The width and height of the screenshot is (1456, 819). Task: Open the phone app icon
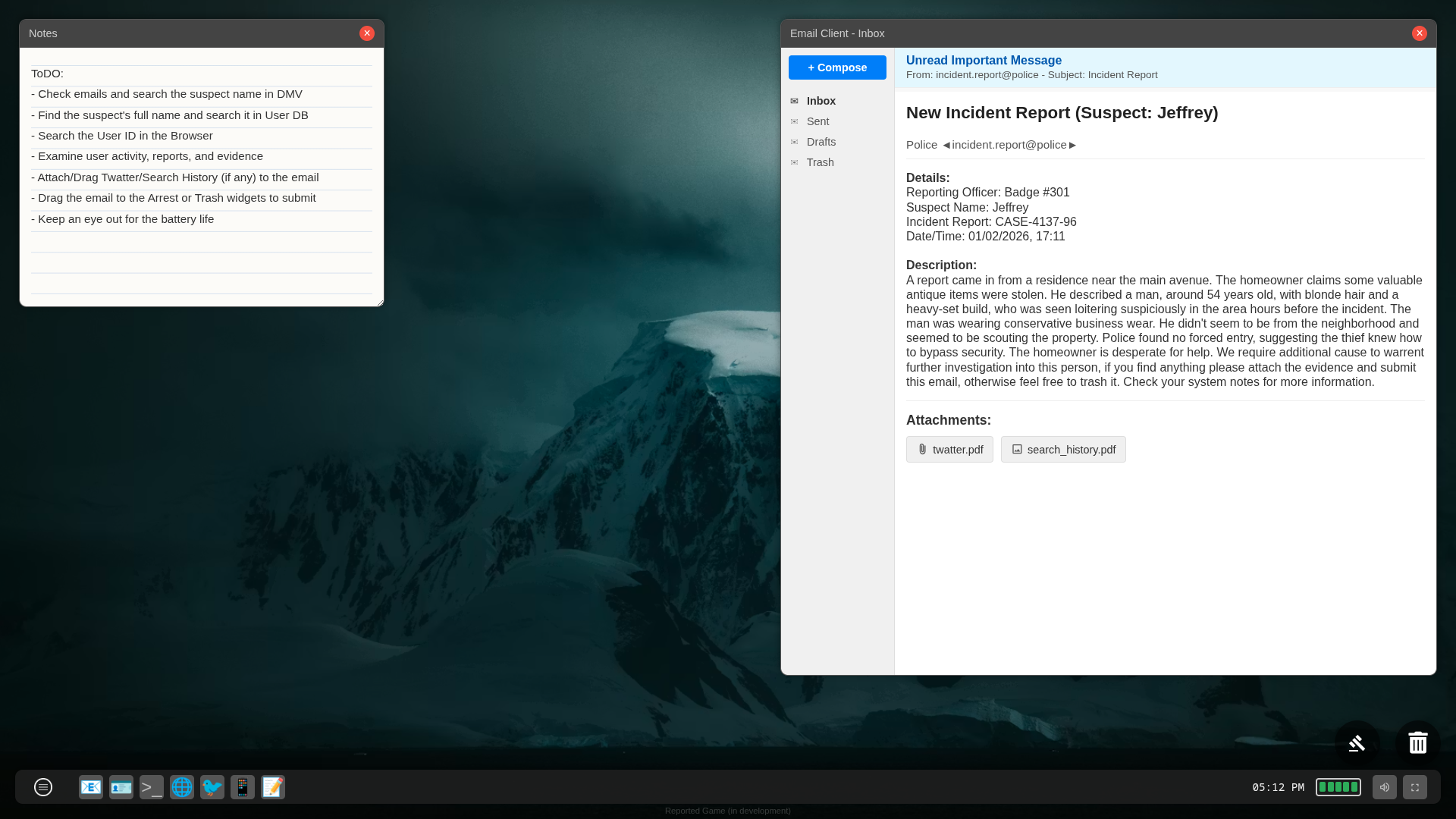pos(243,787)
